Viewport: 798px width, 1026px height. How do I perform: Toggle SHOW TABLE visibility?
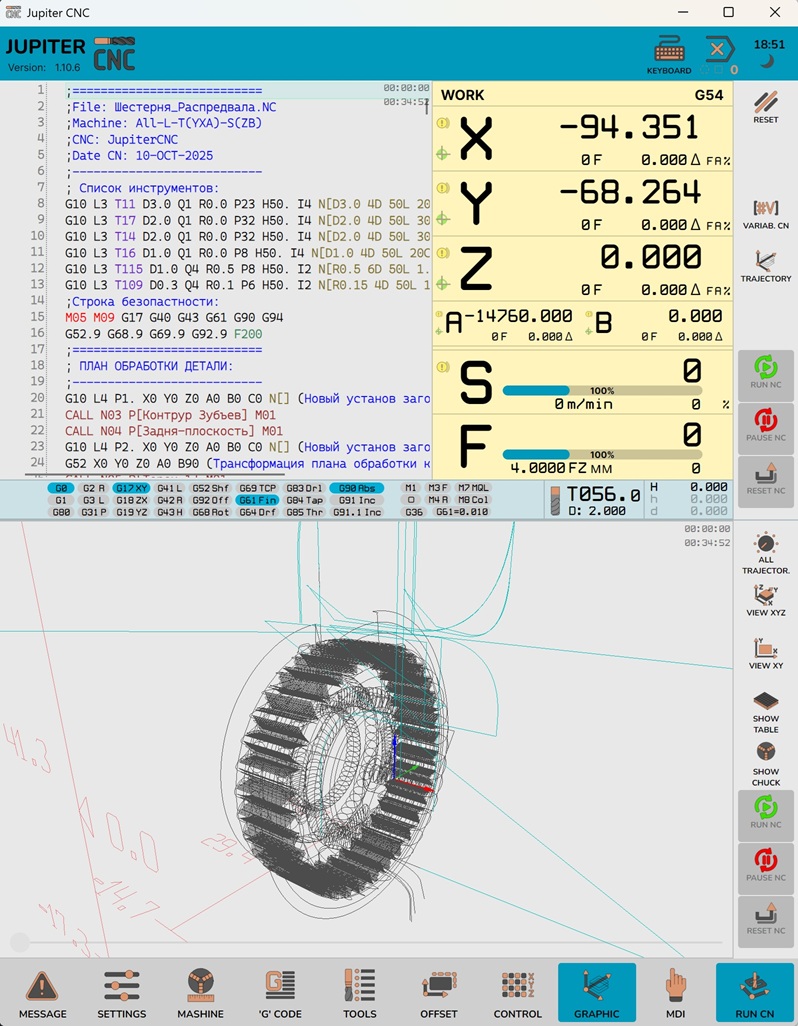point(766,711)
